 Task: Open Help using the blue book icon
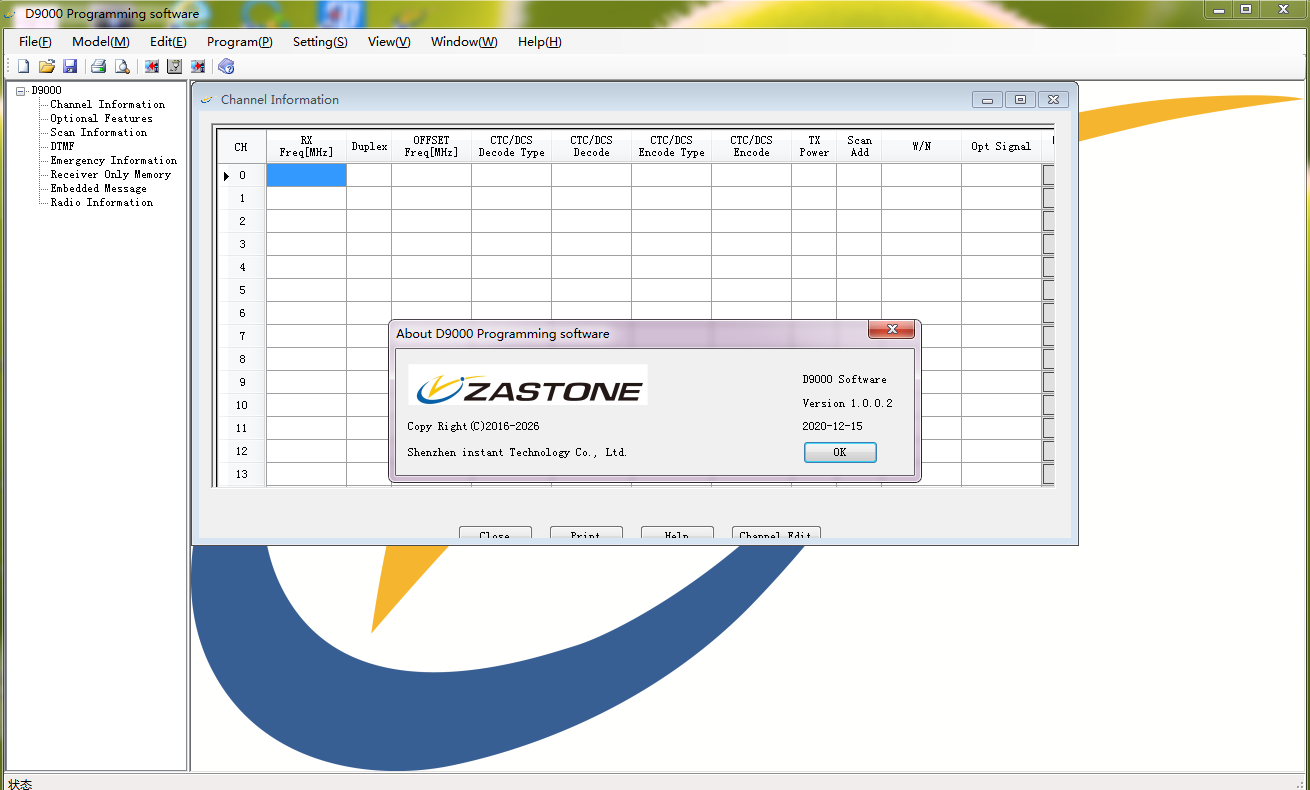[226, 65]
